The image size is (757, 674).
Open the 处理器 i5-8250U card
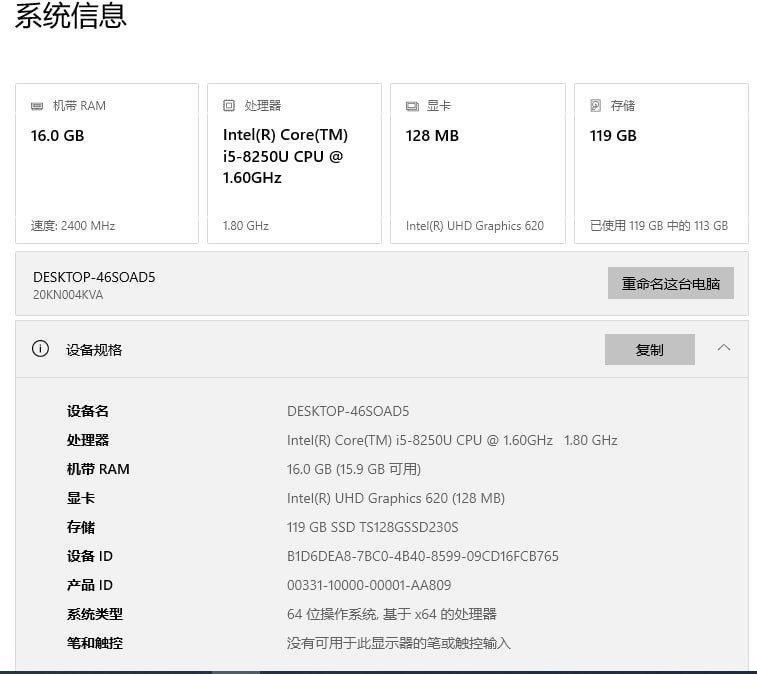[x=294, y=164]
